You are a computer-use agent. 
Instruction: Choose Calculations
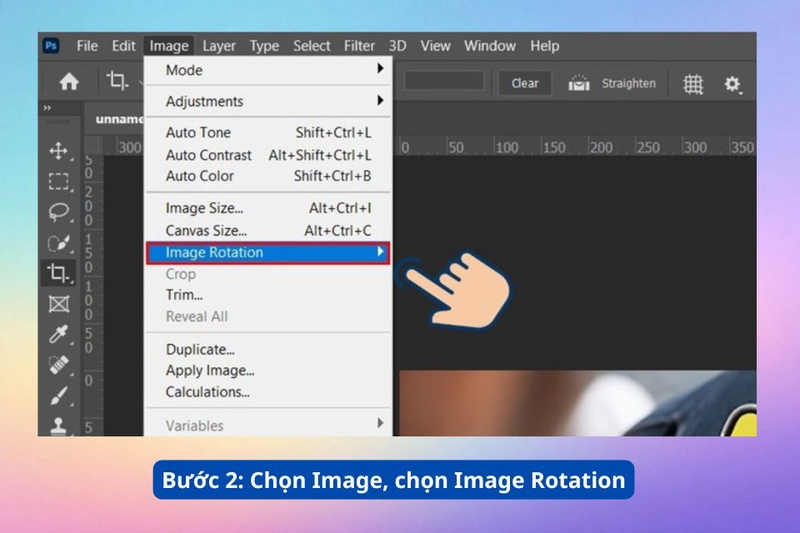point(268,392)
